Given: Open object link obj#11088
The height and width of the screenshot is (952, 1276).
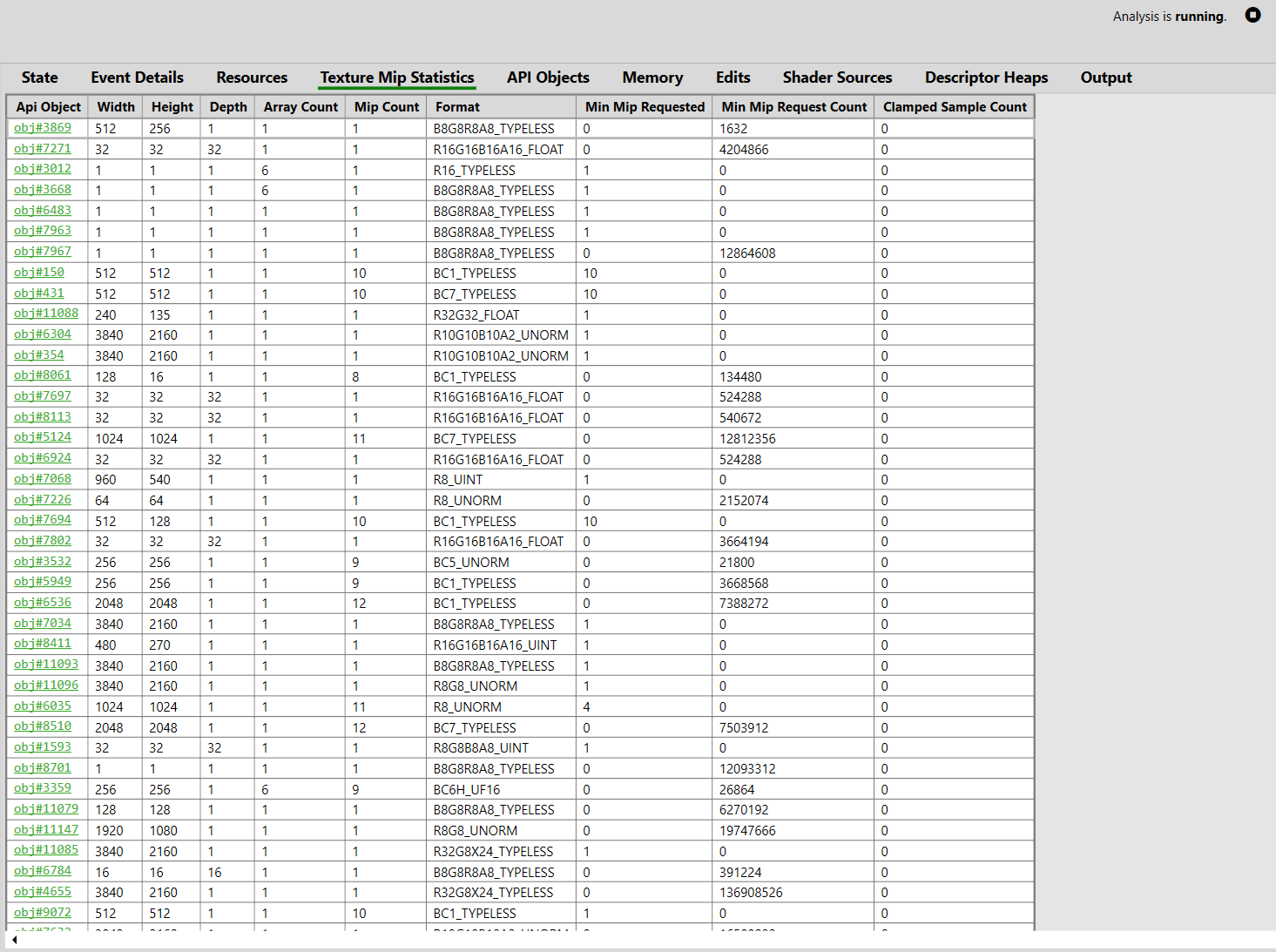Looking at the screenshot, I should (x=46, y=314).
